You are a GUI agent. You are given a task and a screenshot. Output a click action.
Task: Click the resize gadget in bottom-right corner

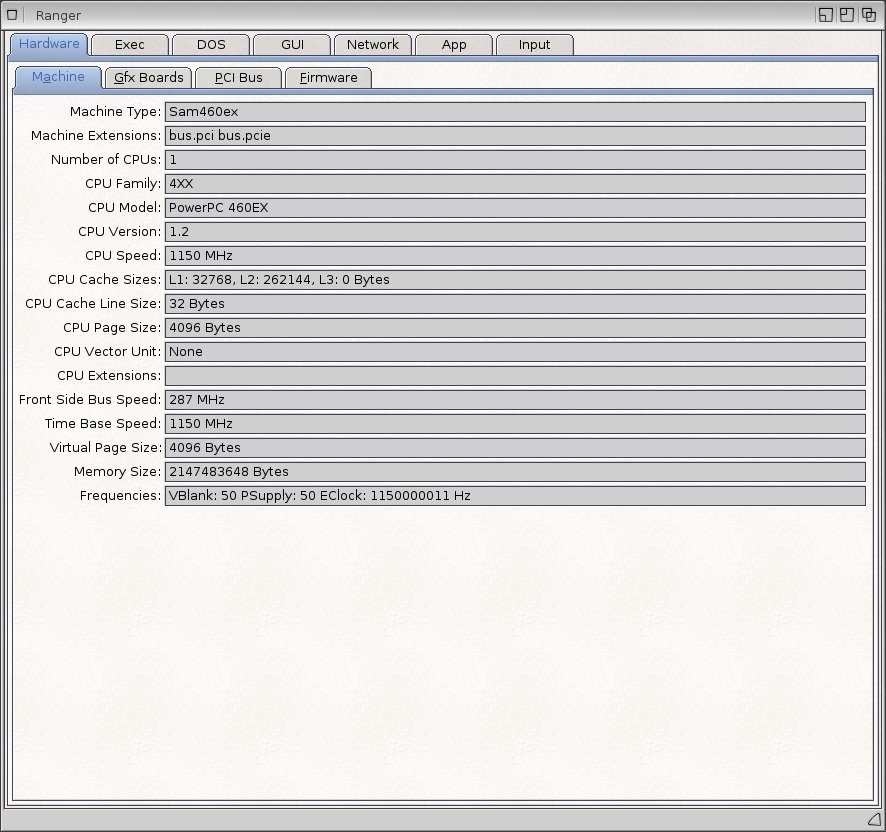tap(873, 819)
